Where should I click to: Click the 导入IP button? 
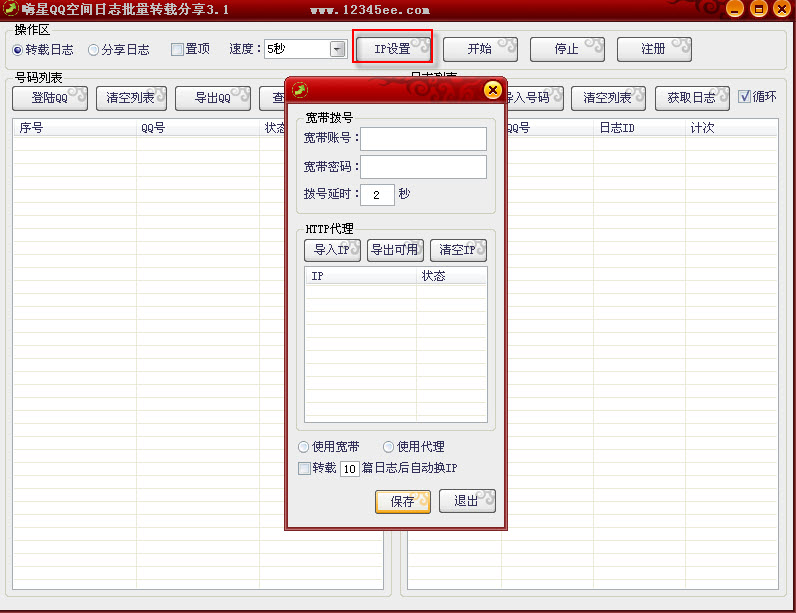[333, 250]
